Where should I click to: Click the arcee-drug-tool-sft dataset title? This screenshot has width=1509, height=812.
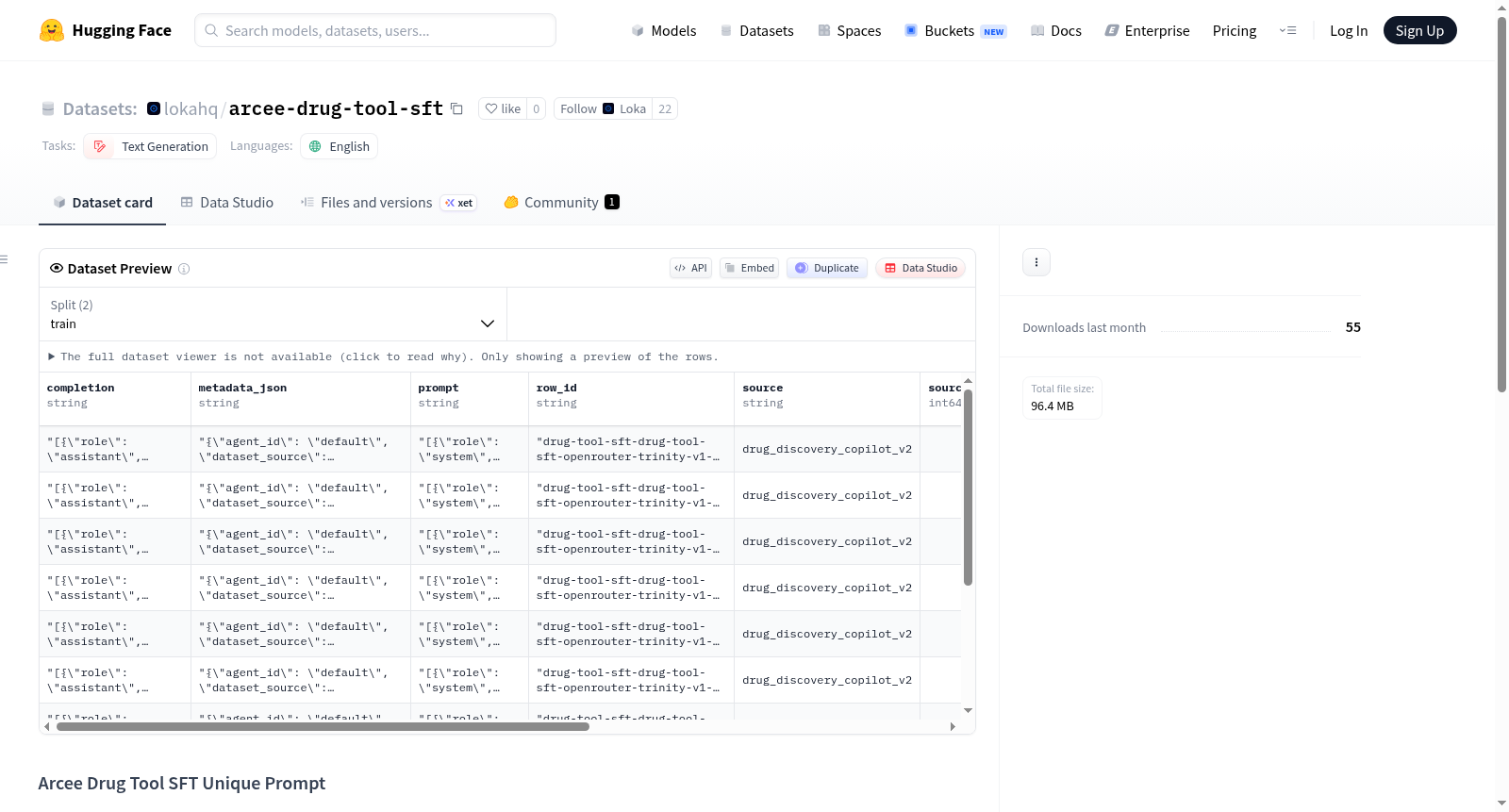(336, 108)
